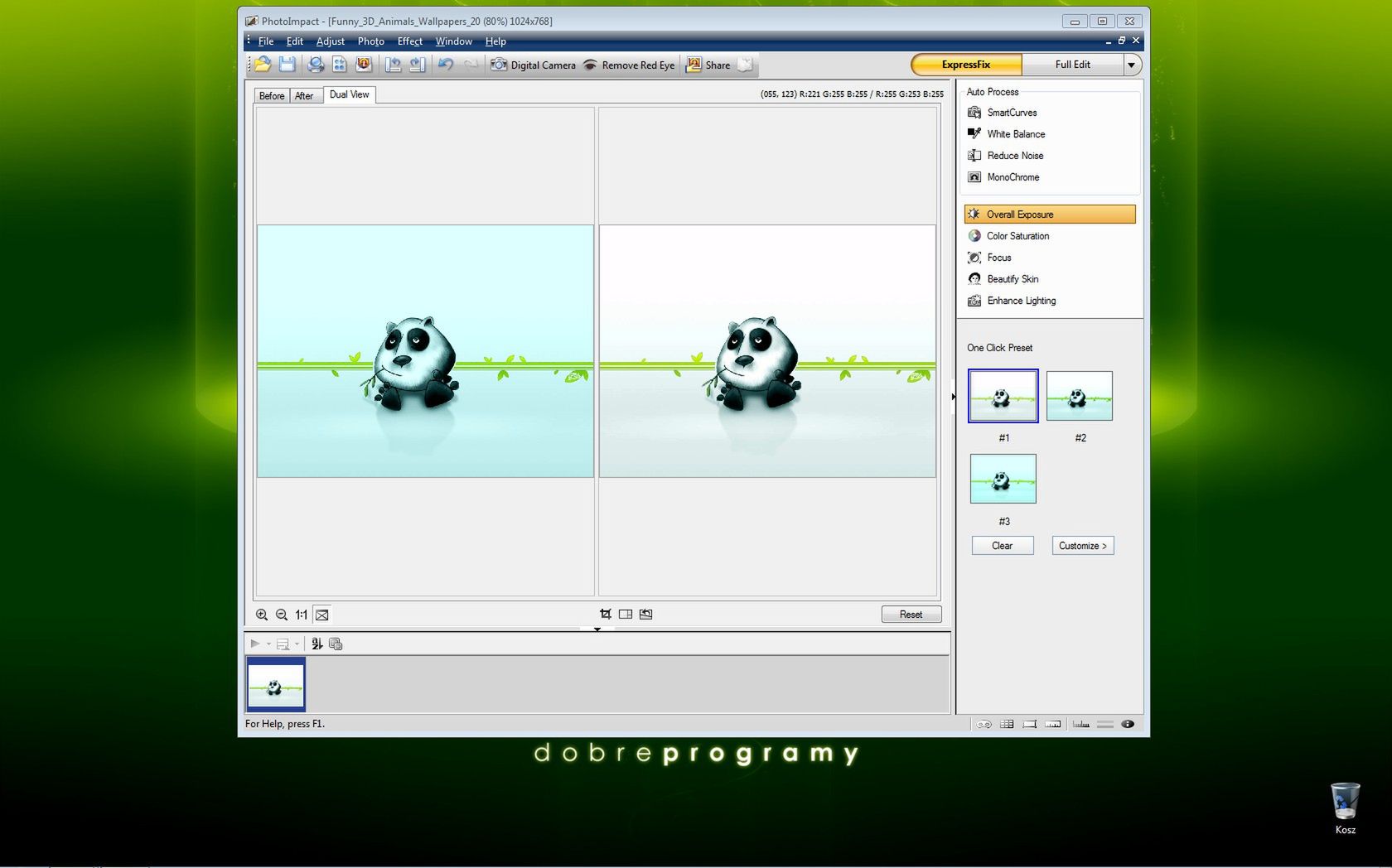Apply One Click Preset #2
The height and width of the screenshot is (868, 1392).
pos(1080,396)
